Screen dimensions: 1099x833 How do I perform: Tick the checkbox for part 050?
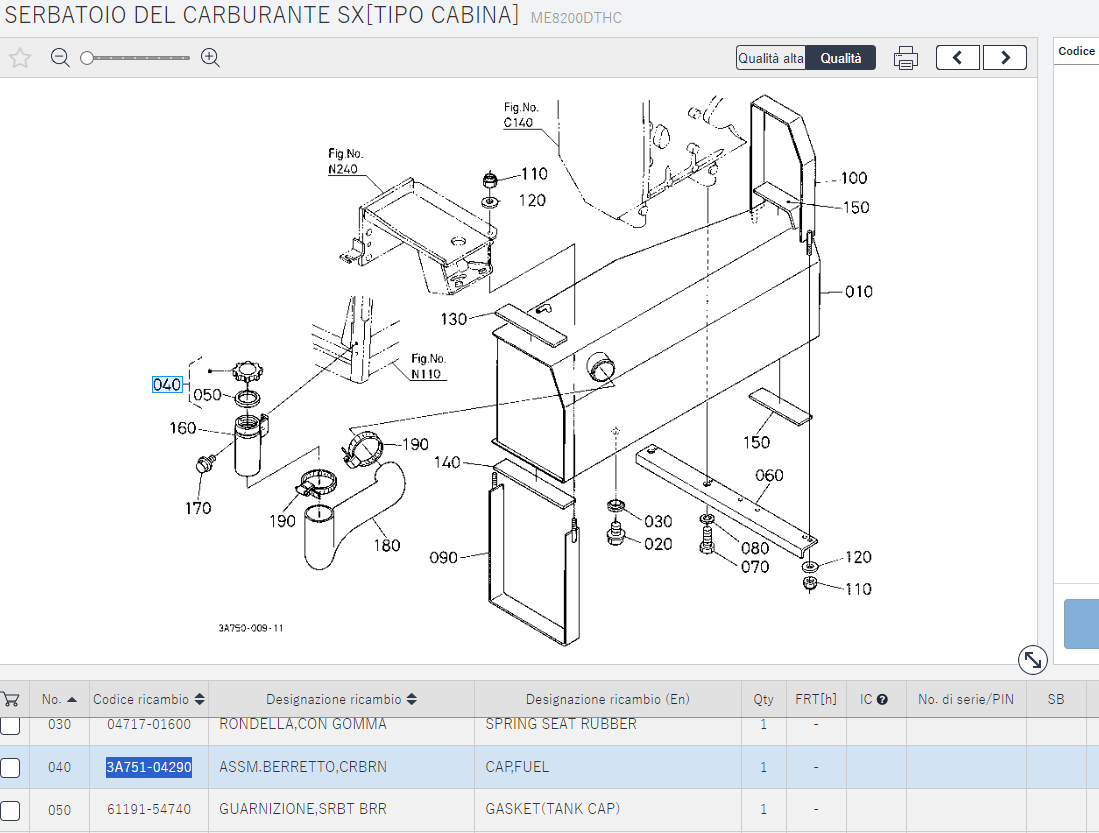point(10,809)
